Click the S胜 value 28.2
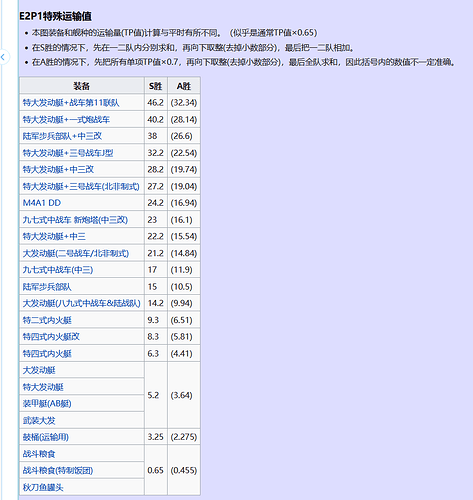473x500 pixels. [x=156, y=169]
